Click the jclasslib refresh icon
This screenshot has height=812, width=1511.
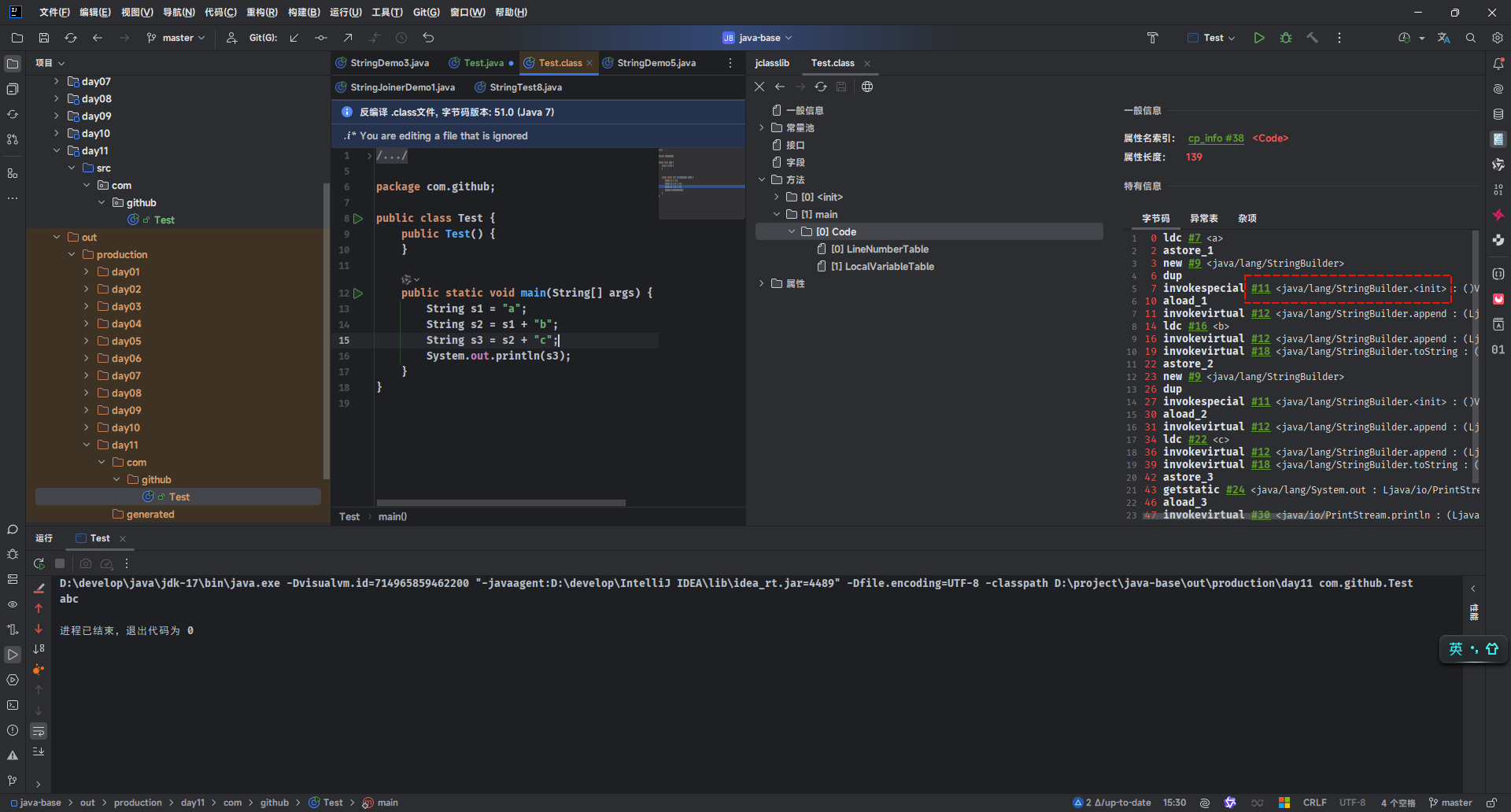pos(821,87)
